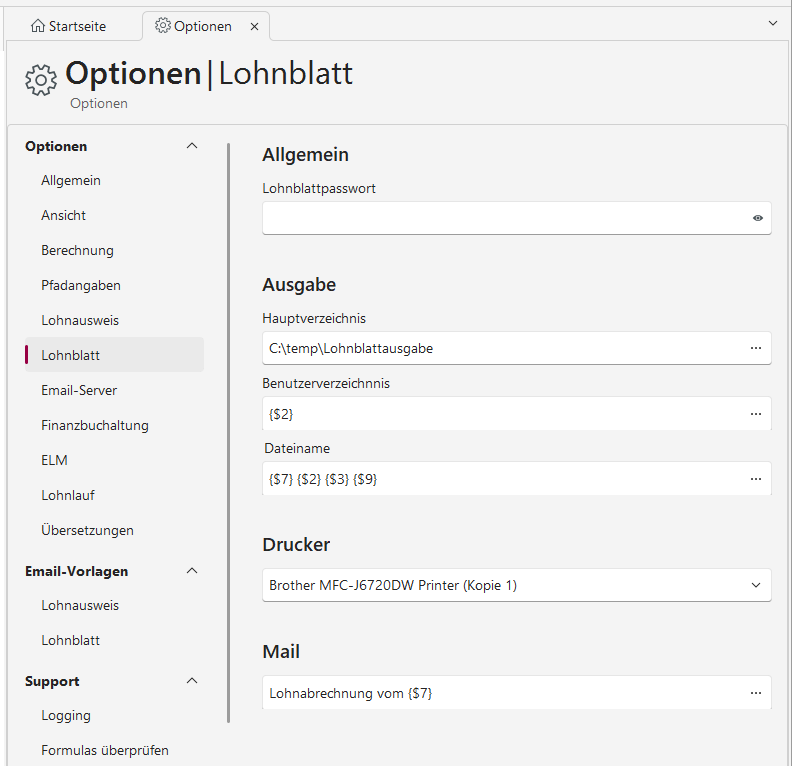Collapse the Support section
Viewport: 792px width, 766px height.
pos(192,681)
